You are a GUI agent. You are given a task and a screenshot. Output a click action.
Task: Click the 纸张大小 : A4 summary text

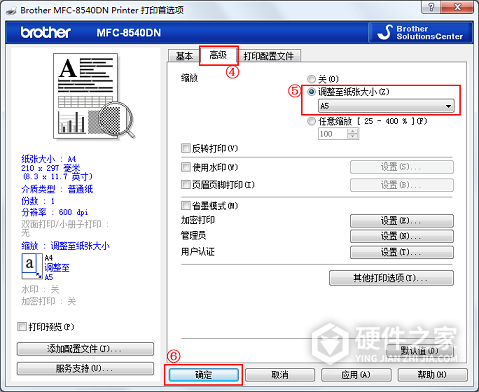[x=49, y=159]
